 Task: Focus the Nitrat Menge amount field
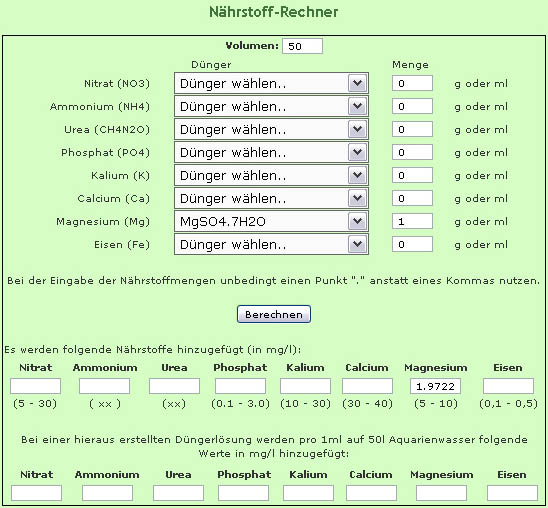412,83
